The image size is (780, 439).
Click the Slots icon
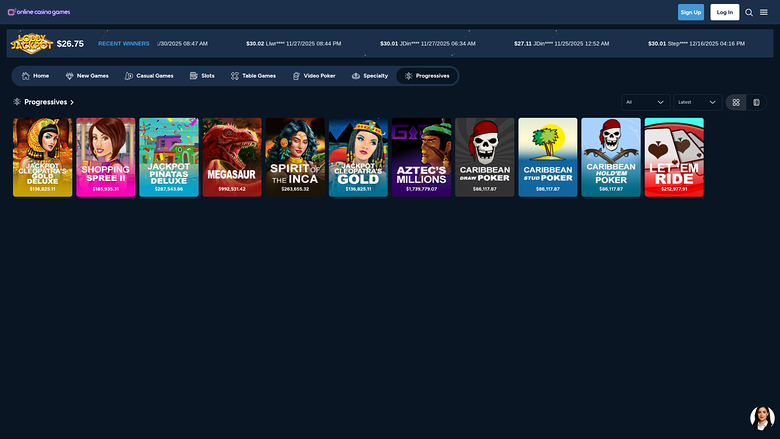coord(194,76)
